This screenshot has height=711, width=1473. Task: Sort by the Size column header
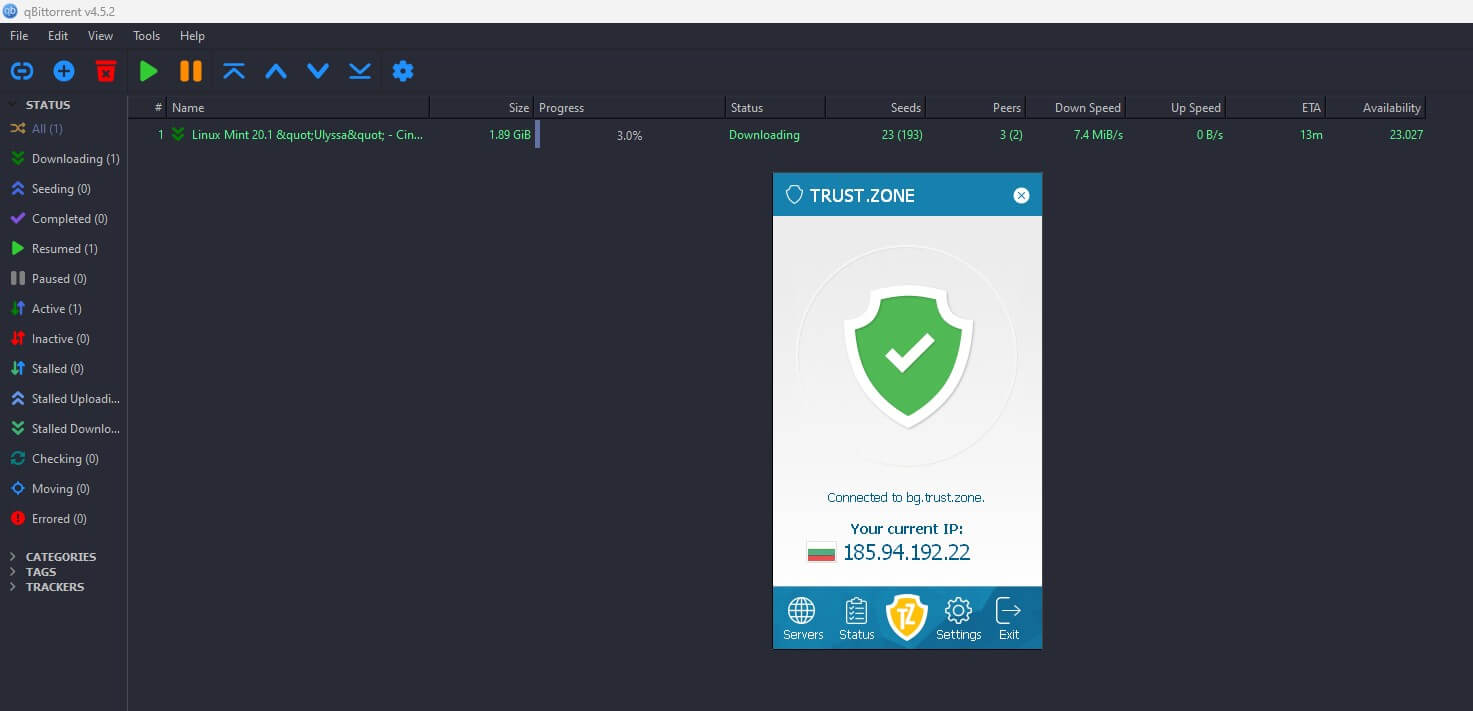[482, 108]
